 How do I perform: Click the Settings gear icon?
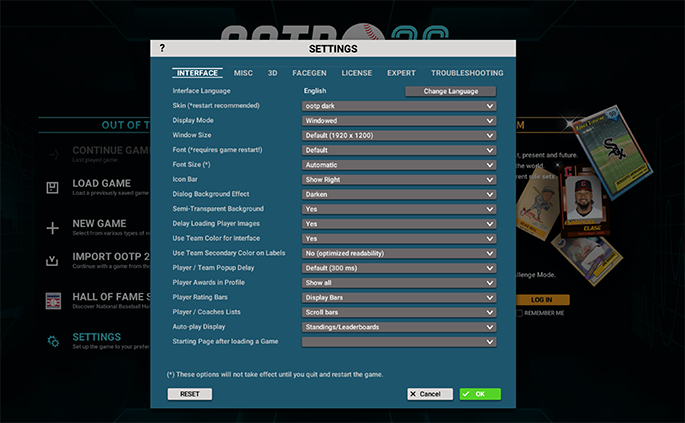pos(53,341)
